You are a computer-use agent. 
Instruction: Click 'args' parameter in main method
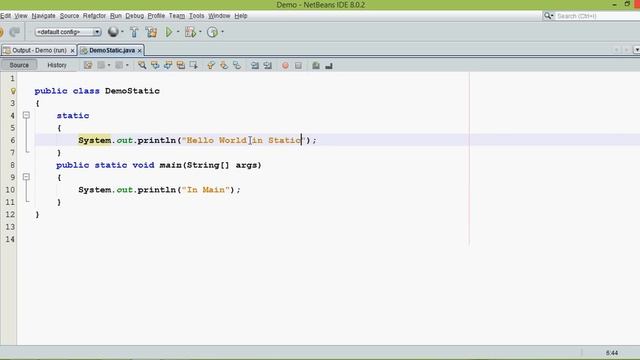(247, 165)
